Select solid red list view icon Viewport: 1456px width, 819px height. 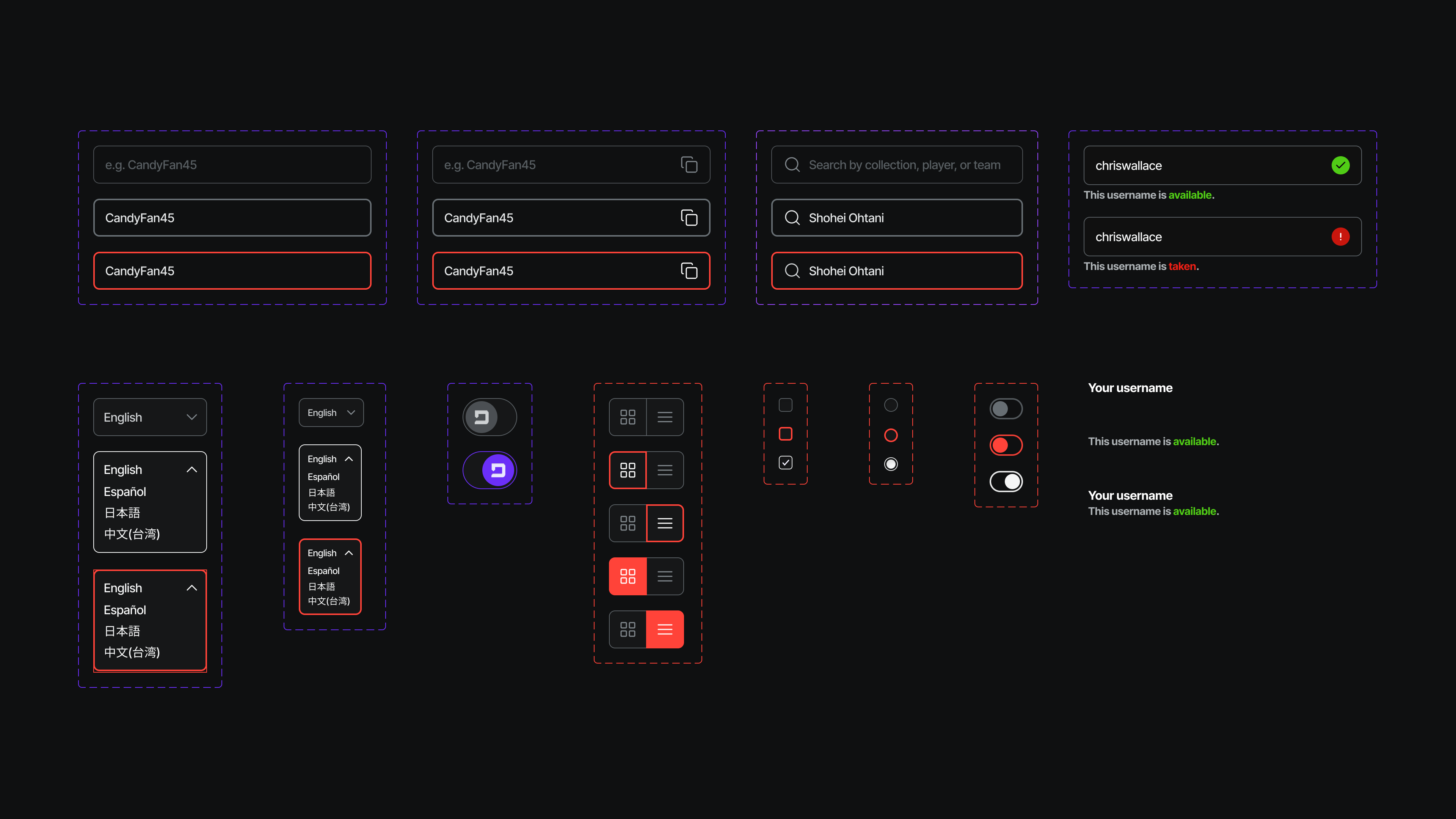pos(665,629)
